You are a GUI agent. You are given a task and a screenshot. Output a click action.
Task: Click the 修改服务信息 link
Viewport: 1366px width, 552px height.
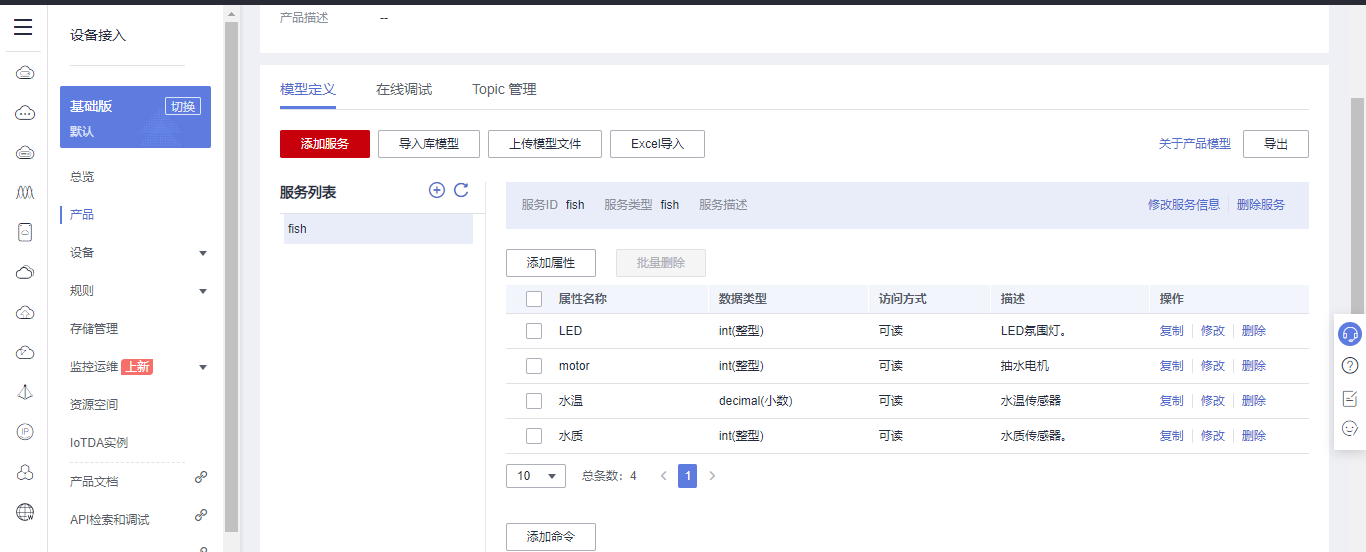1183,205
